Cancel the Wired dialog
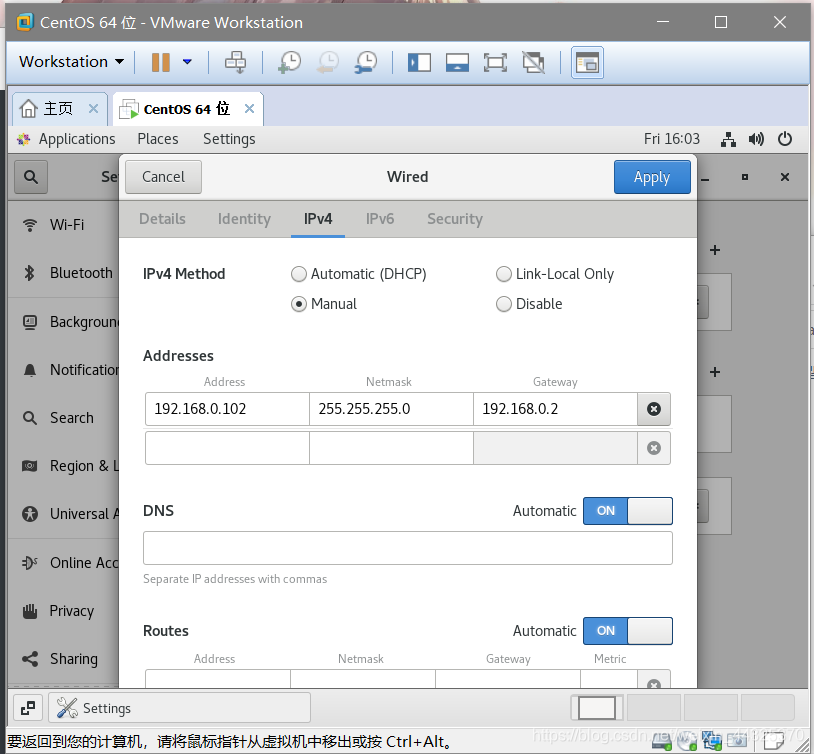The height and width of the screenshot is (754, 814). tap(164, 177)
